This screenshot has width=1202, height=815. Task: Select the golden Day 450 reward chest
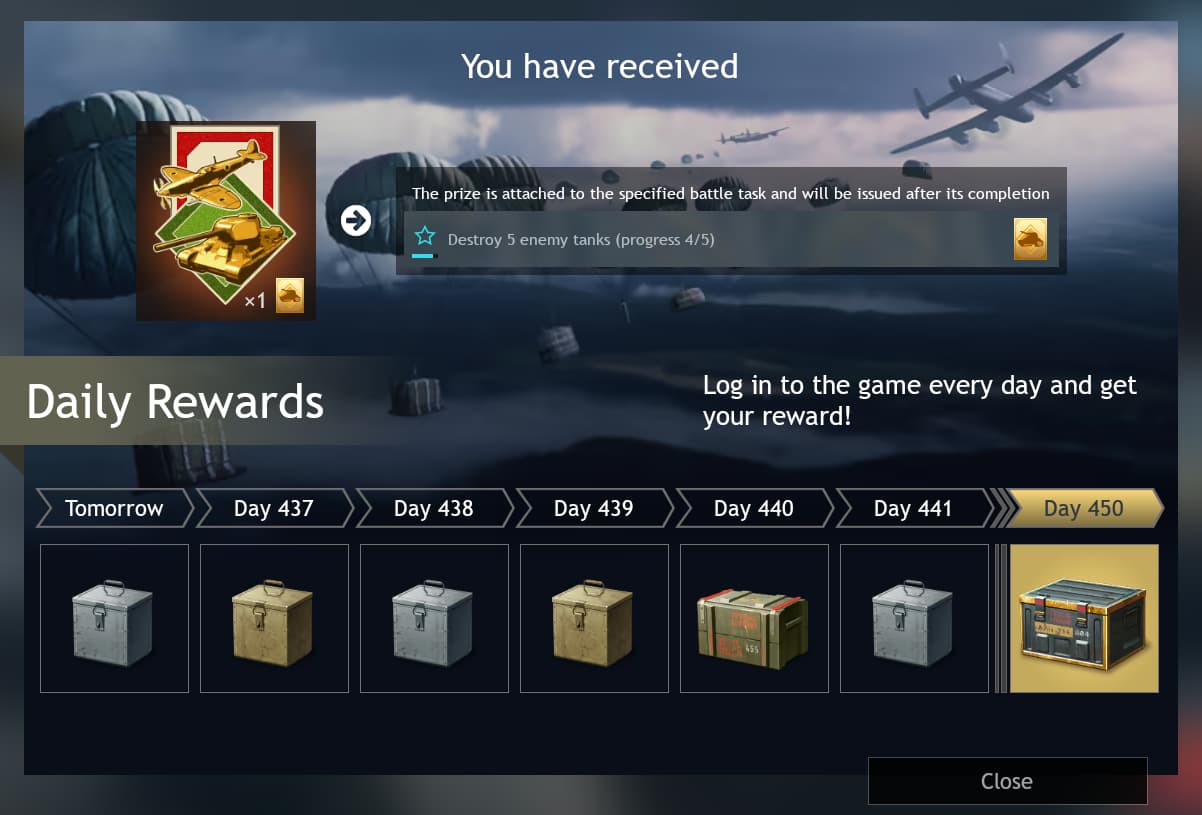point(1084,618)
